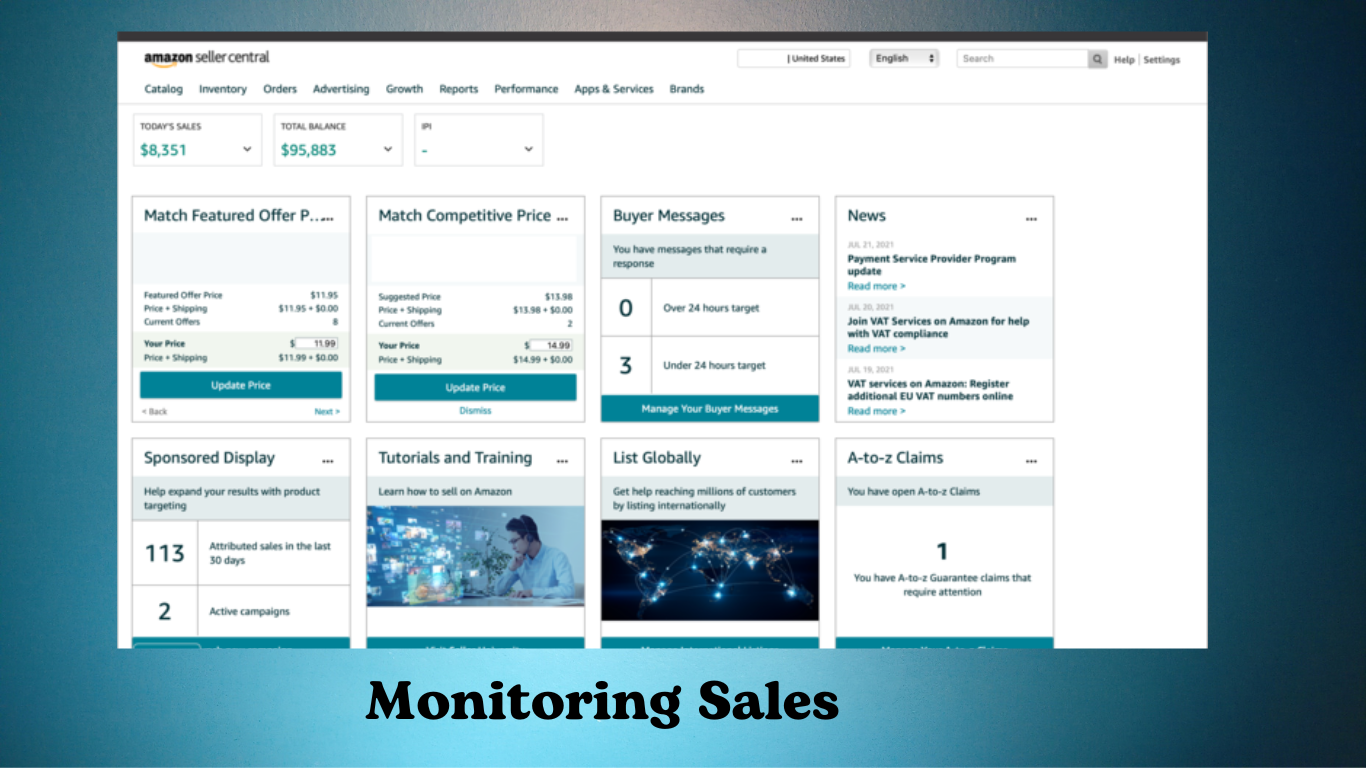Click Update Price in Match Competitive Price card
Viewport: 1366px width, 768px height.
[475, 387]
